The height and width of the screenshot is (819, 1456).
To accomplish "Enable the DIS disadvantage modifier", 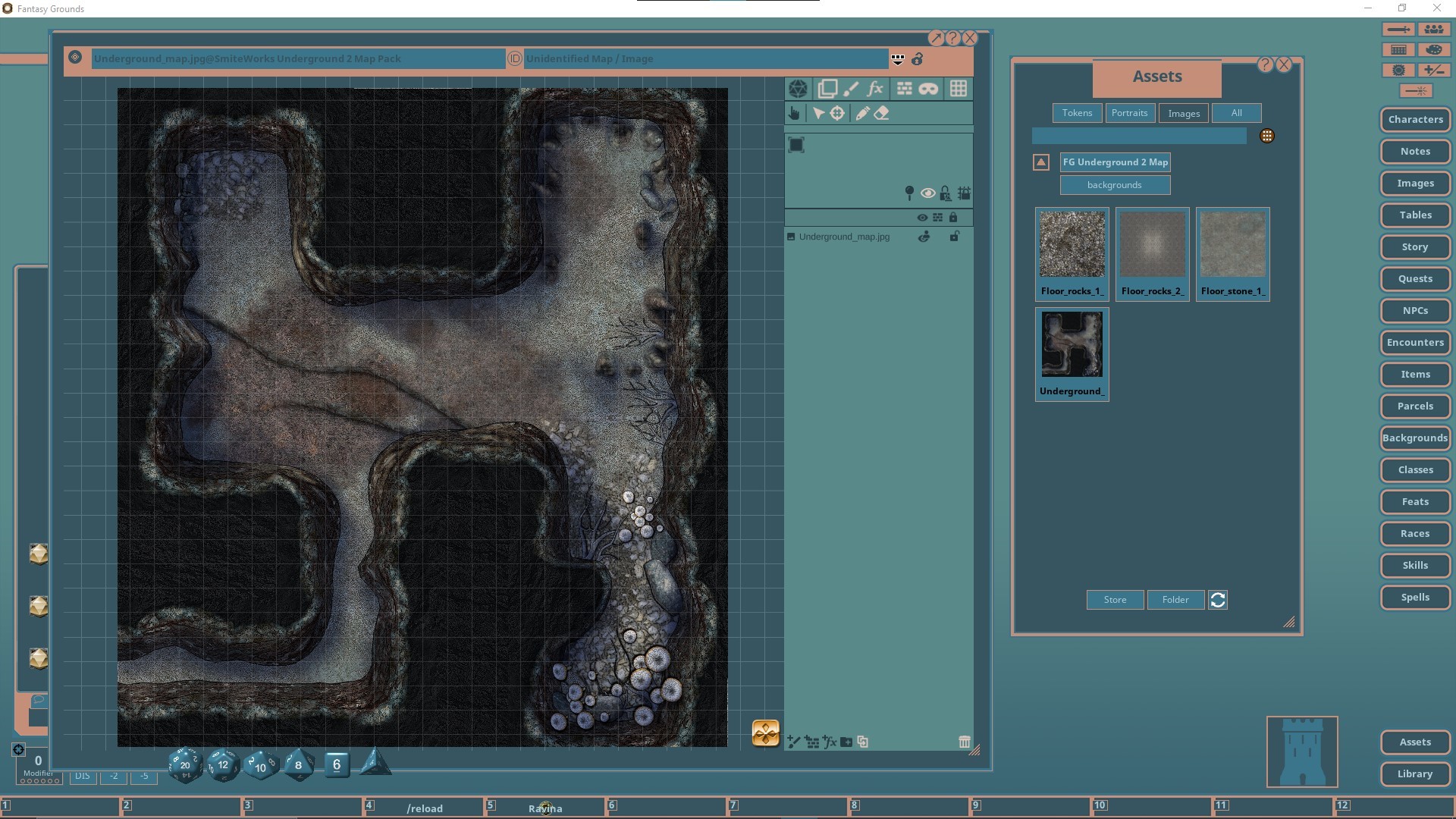I will 82,776.
